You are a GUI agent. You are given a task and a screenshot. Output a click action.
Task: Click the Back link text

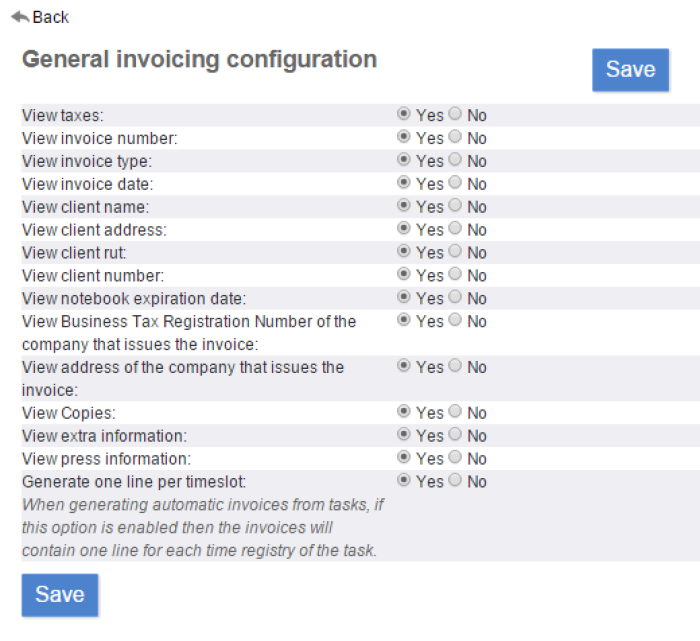tap(51, 17)
